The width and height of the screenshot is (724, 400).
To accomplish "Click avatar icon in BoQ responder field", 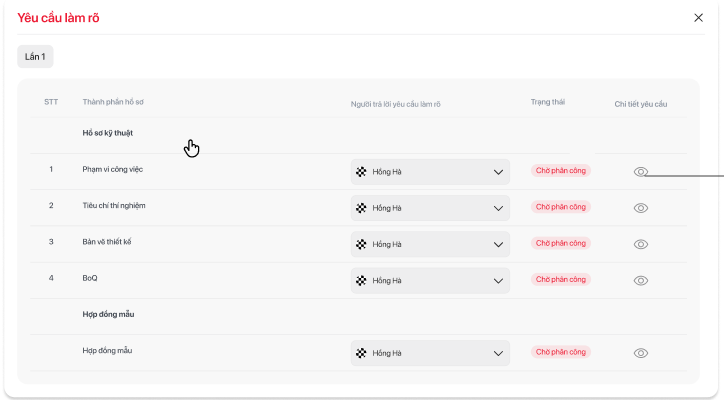I will coord(361,281).
